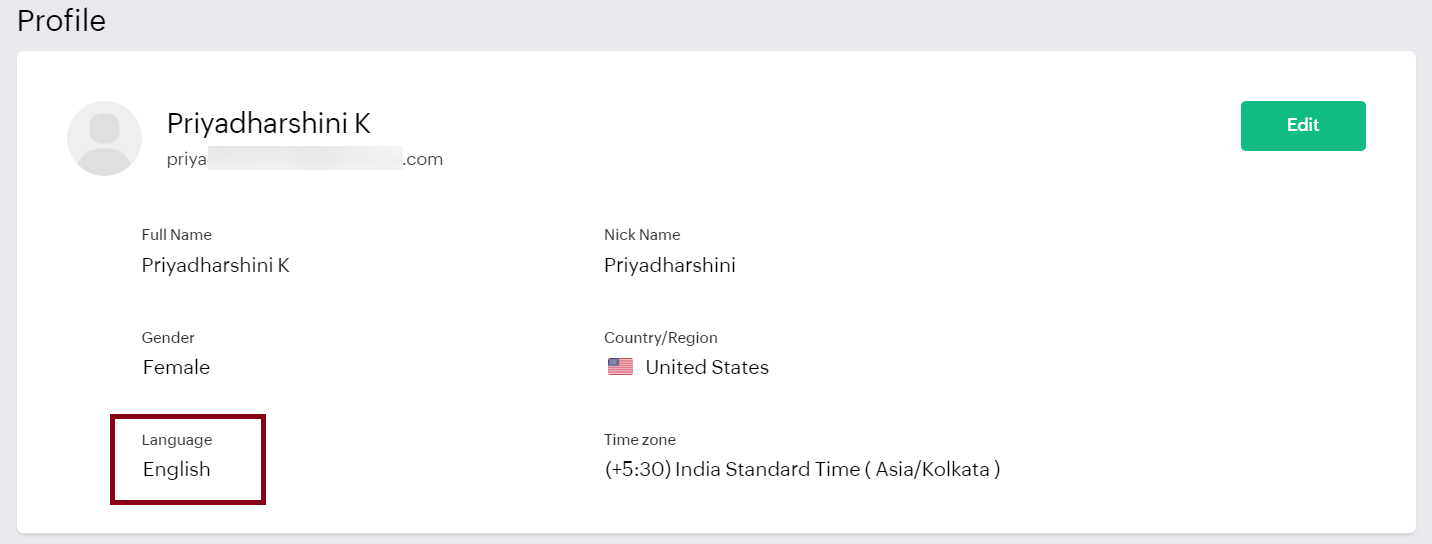Click the Nick Name field label
The width and height of the screenshot is (1432, 544).
click(641, 235)
